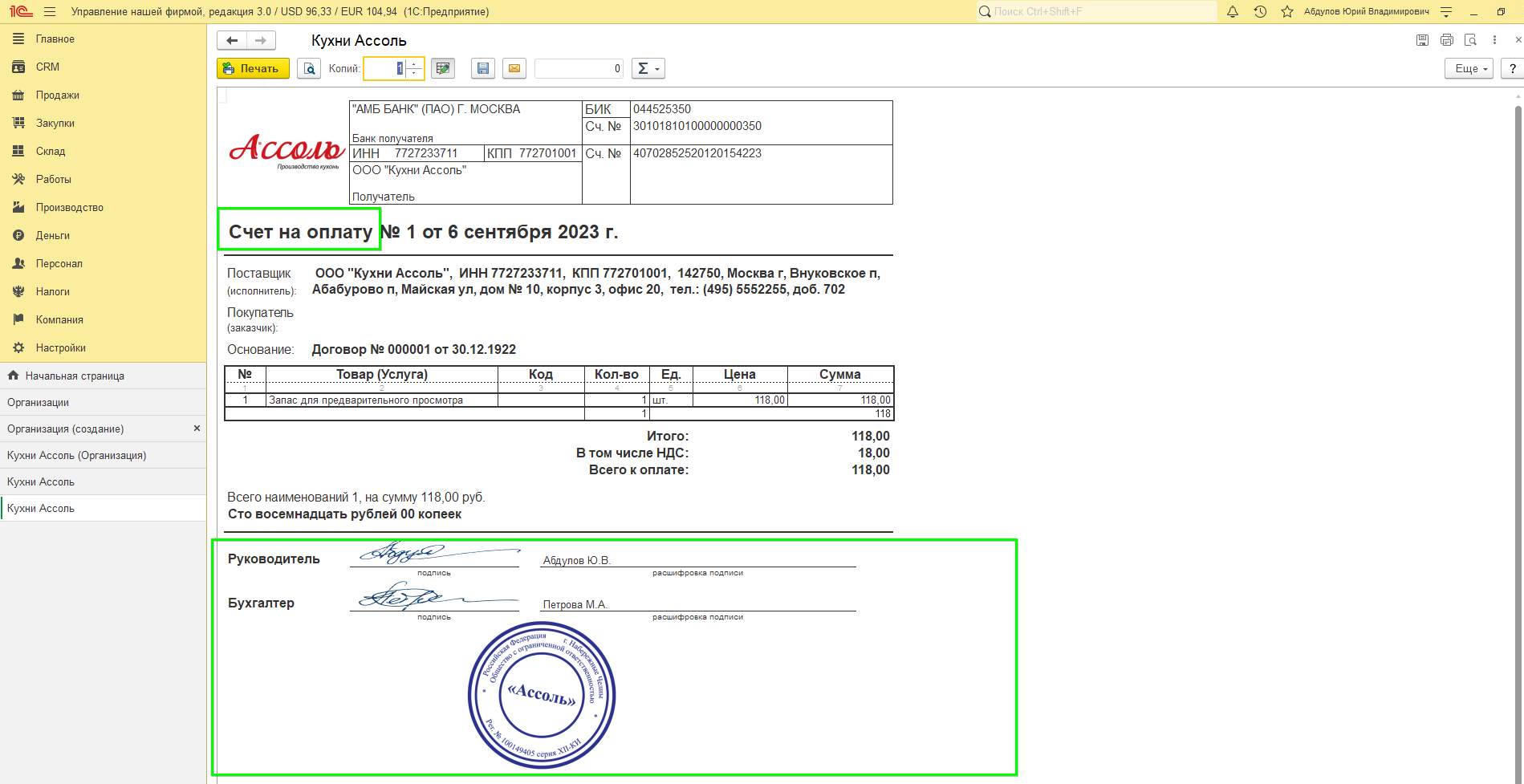Open print preview magnifier icon beside Печать
The height and width of the screenshot is (784, 1524).
(309, 68)
